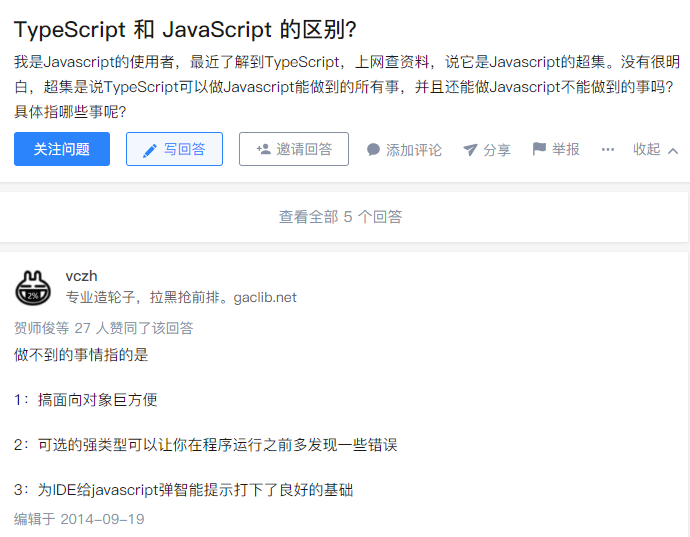Click vczh's bio 专业造轮子，拉黑抢前排。gaclib.net
The image size is (690, 537).
pos(181,298)
